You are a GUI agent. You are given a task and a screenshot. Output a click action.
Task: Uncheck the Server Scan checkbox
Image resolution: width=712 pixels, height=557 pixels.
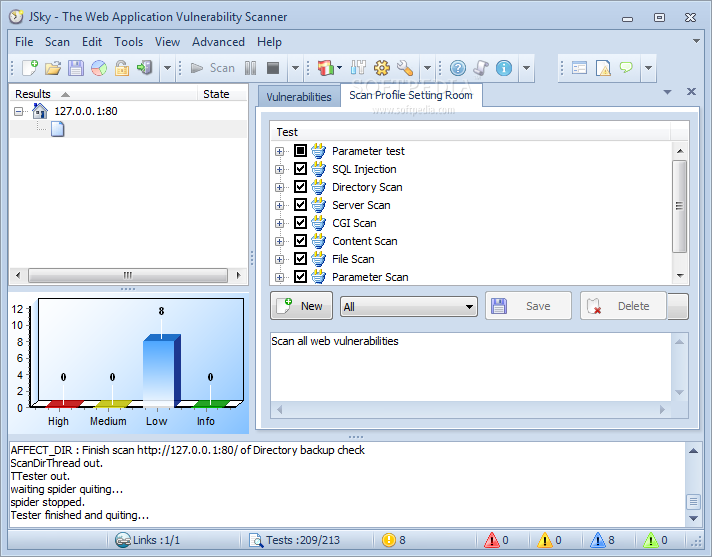pos(300,205)
